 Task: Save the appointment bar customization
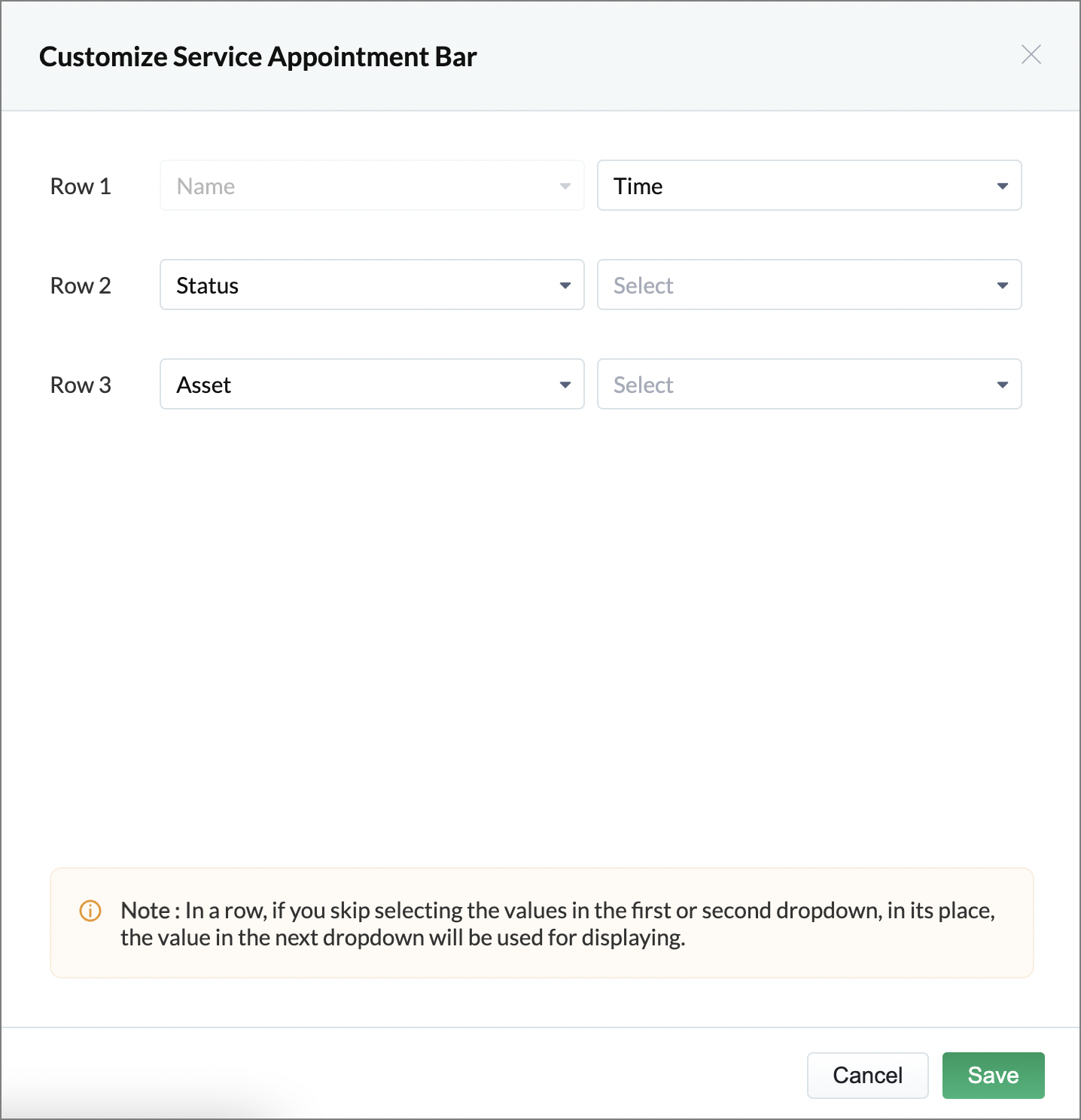(x=993, y=1075)
